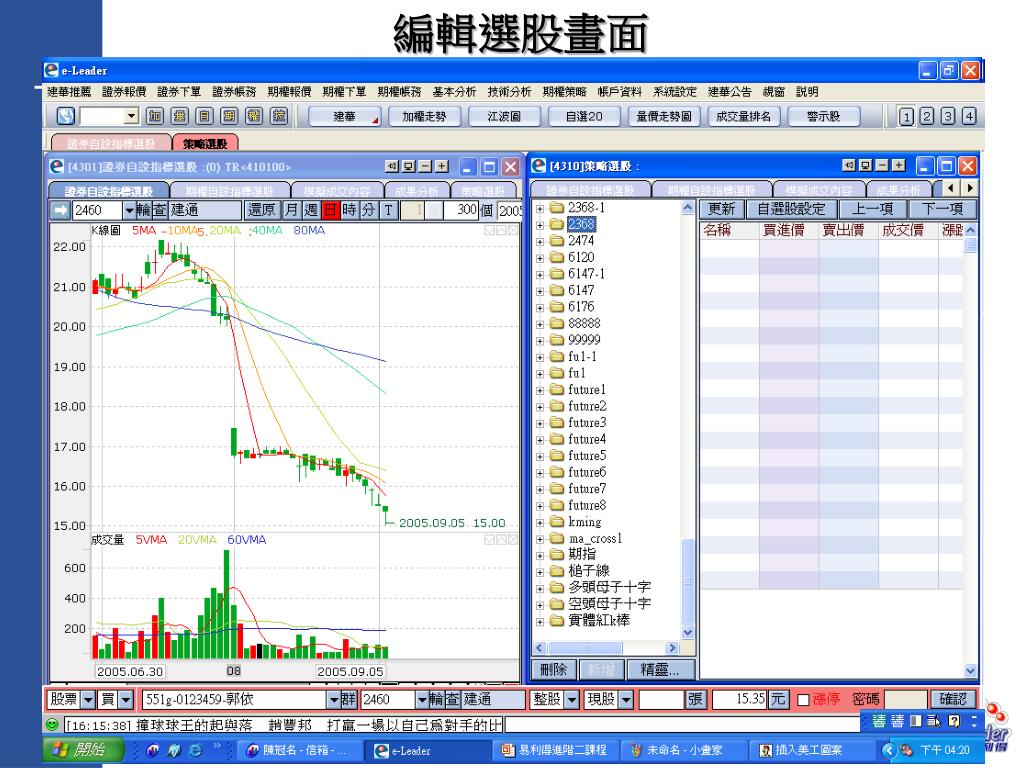Switch to 證券自設指標選股 top tab

pos(111,143)
